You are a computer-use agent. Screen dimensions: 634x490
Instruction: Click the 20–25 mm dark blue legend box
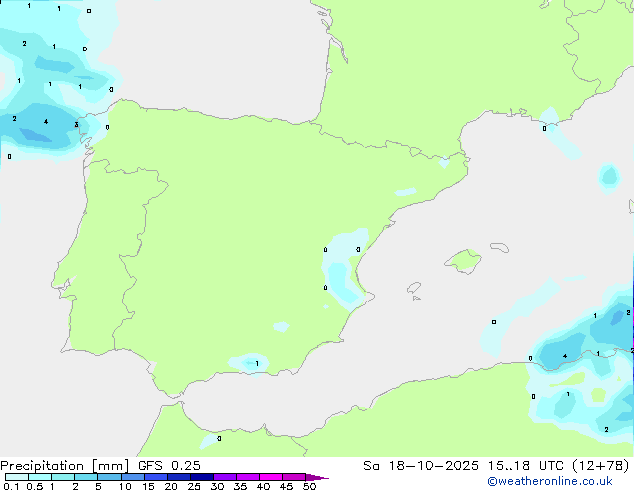coord(178,477)
